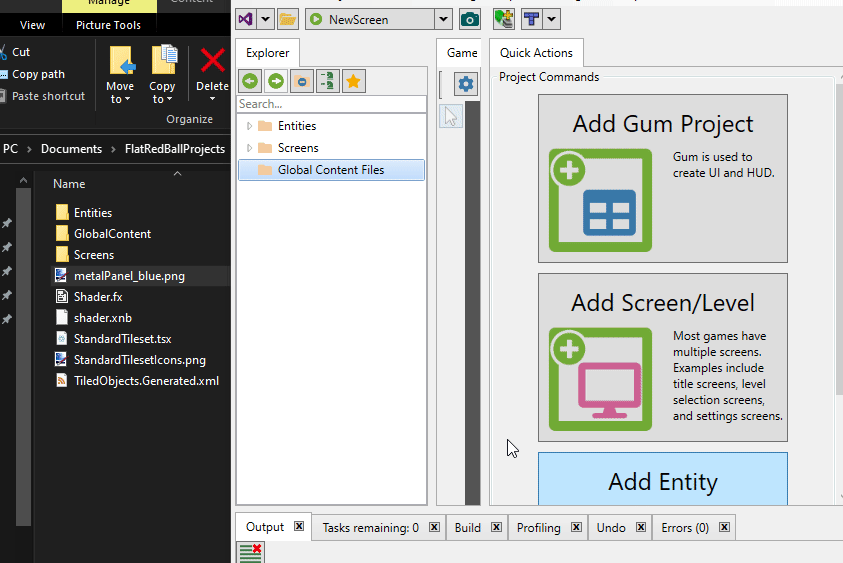Open the NewScreen startup screen dropdown
Viewport: 843px width, 563px height.
(x=443, y=19)
